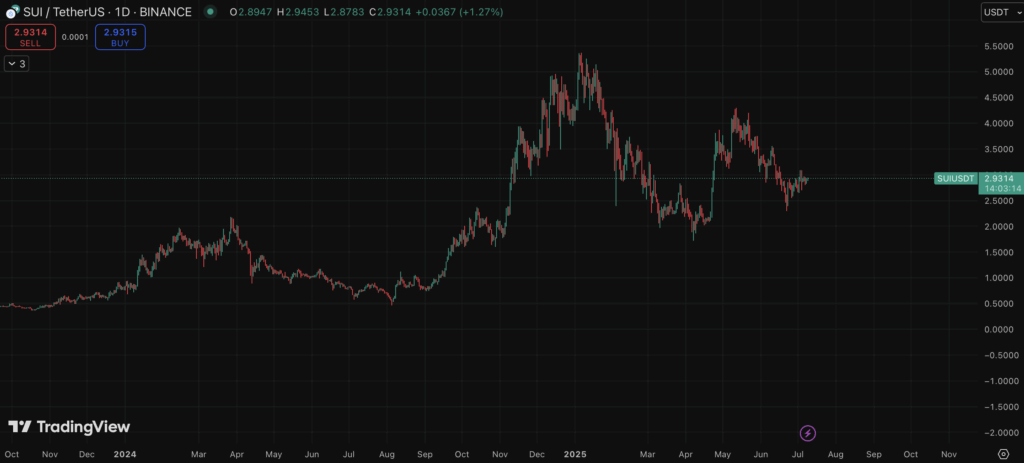Image resolution: width=1024 pixels, height=463 pixels.
Task: Click the open value O2.8947
Action: [x=251, y=12]
